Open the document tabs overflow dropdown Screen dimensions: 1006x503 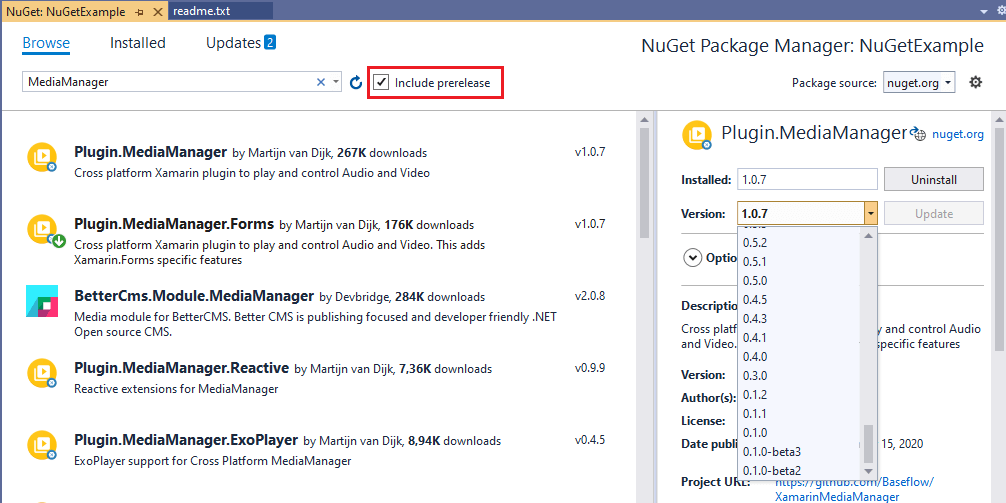(x=984, y=12)
